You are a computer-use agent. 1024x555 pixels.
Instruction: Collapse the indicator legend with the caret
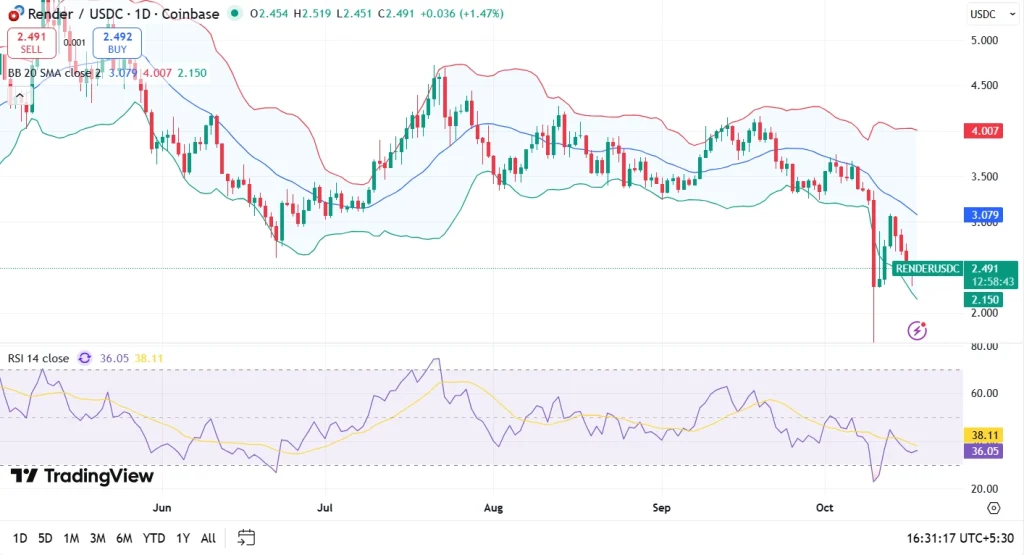click(x=19, y=96)
